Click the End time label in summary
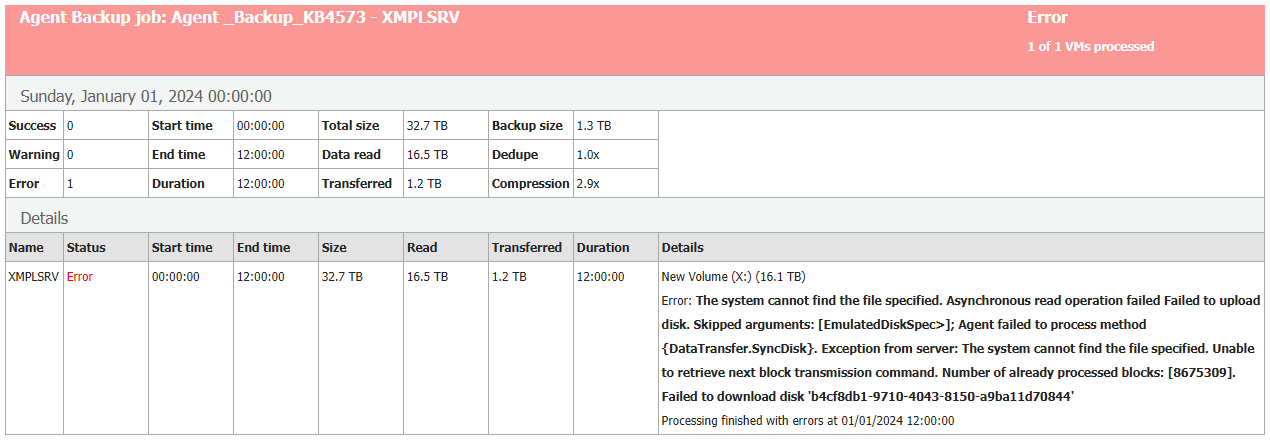Image resolution: width=1270 pixels, height=440 pixels. [179, 155]
